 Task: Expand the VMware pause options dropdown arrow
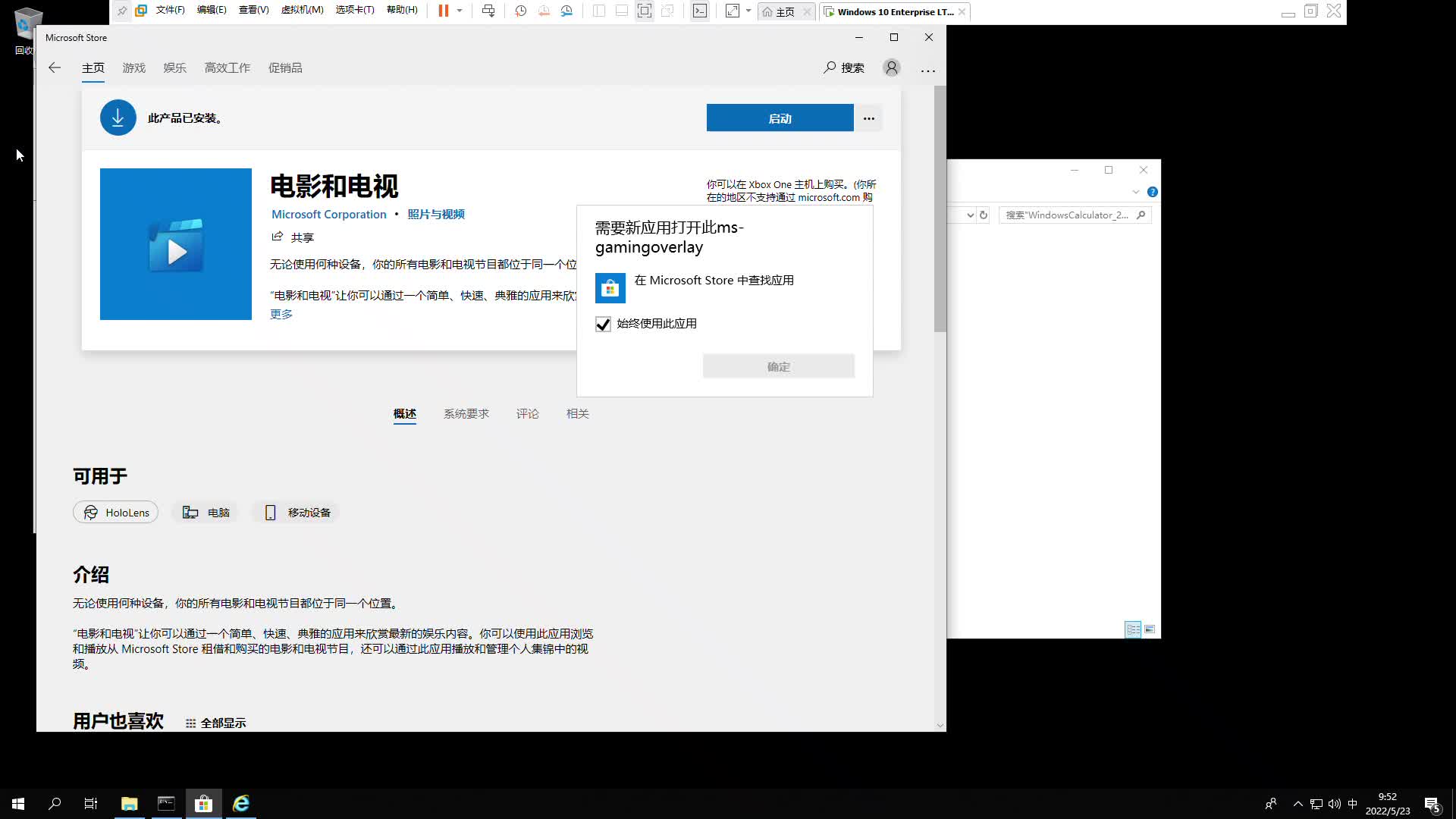click(x=460, y=11)
